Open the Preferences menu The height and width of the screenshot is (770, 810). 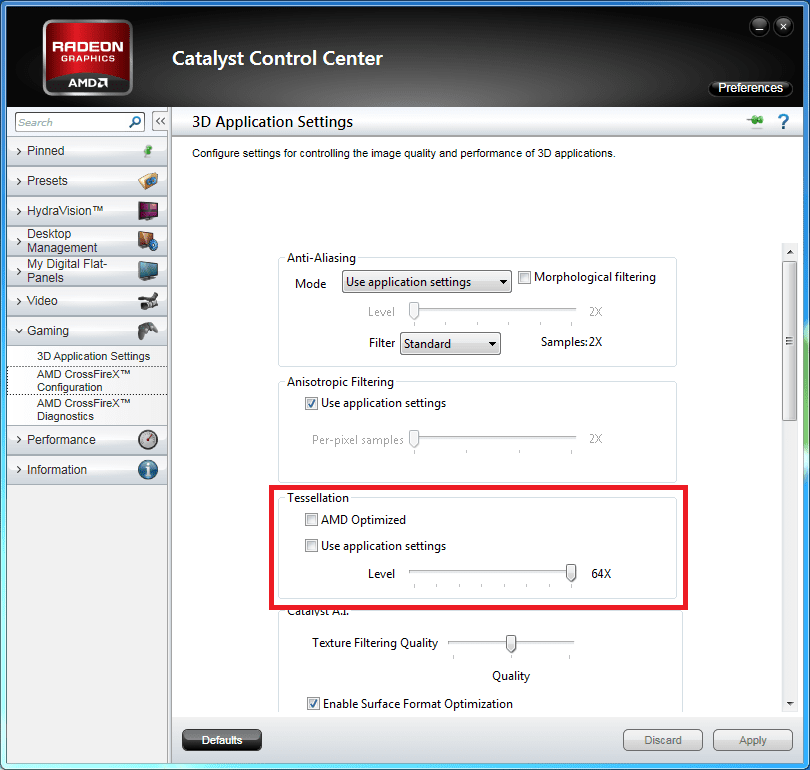click(750, 88)
